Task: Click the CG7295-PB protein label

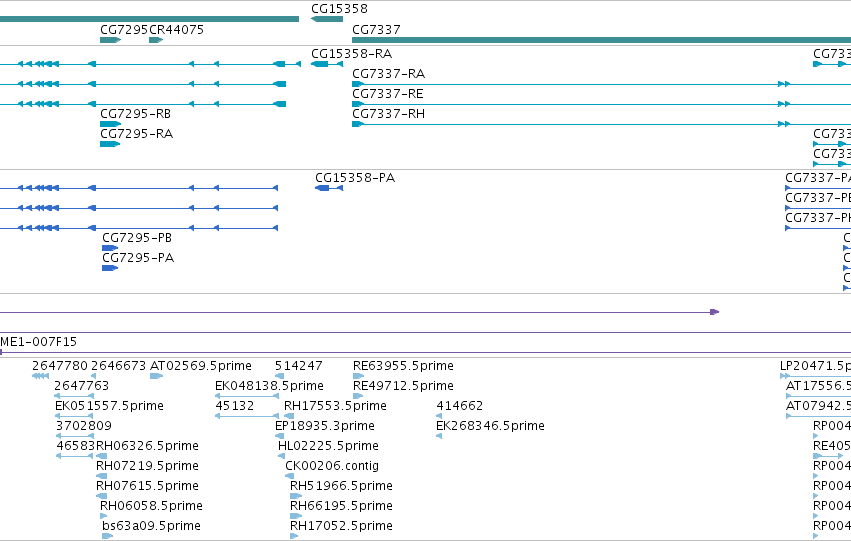Action: tap(137, 238)
